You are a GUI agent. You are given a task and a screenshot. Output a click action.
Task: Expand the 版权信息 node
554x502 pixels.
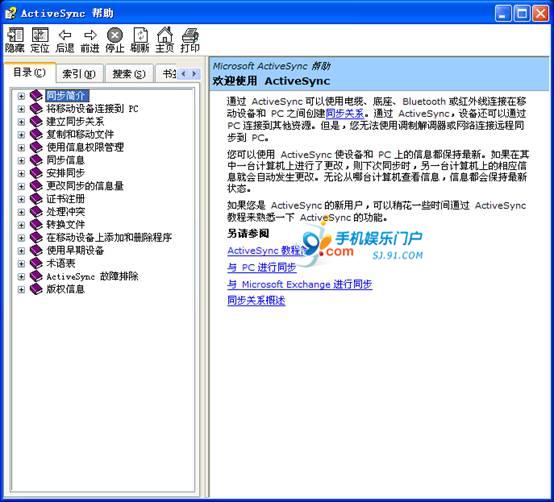pyautogui.click(x=21, y=289)
